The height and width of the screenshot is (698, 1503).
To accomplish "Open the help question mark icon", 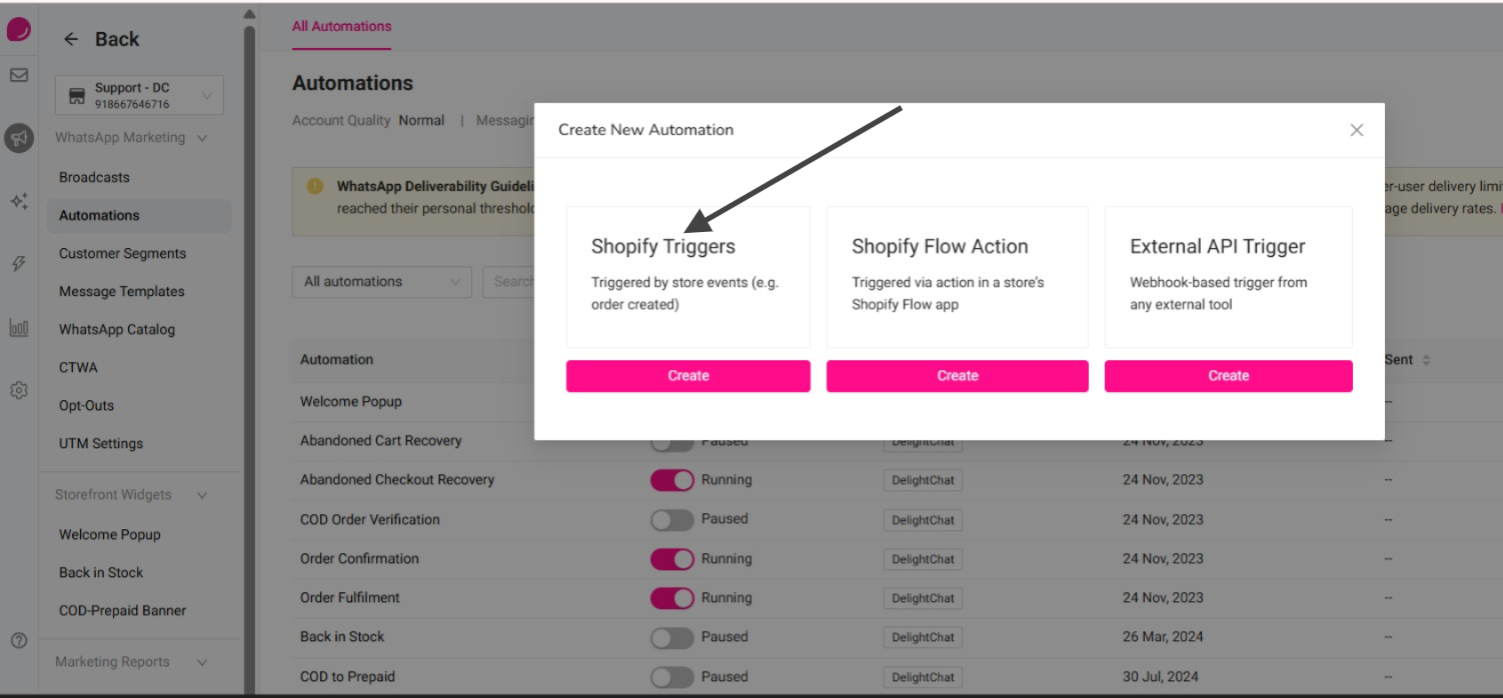I will (19, 641).
